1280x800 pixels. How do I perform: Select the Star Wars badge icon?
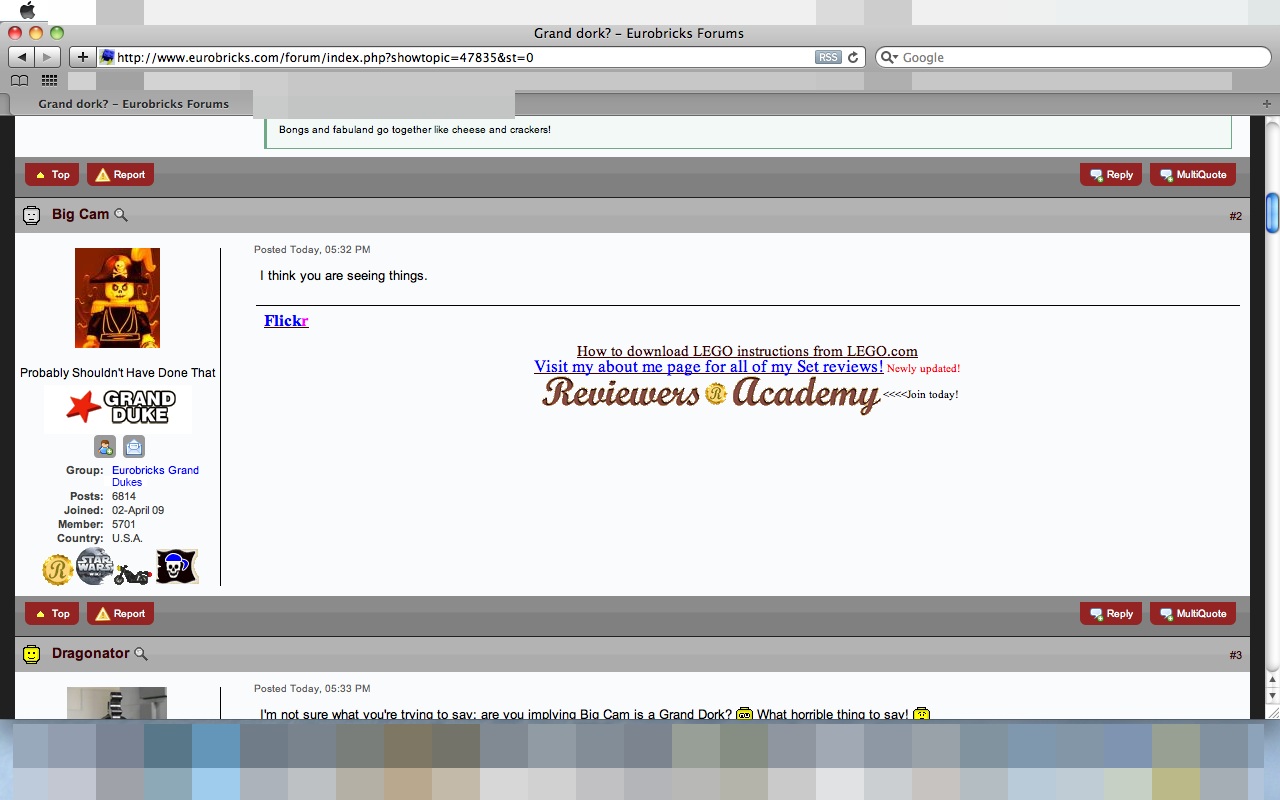94,566
